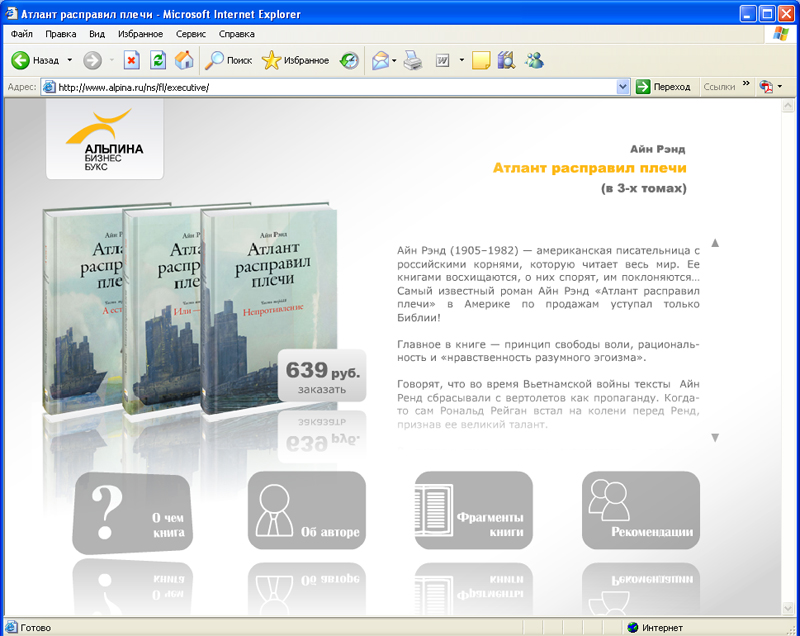Click the (в 3-х томах) subtitle text
Screen dimensions: 800x636
point(644,188)
